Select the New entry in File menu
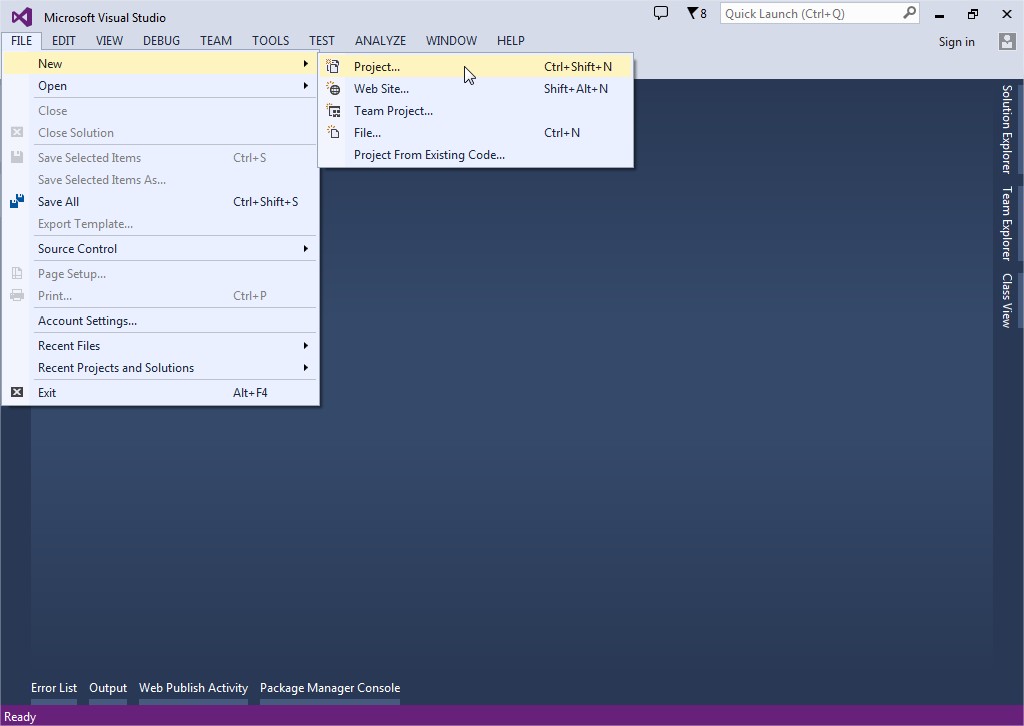 (161, 63)
